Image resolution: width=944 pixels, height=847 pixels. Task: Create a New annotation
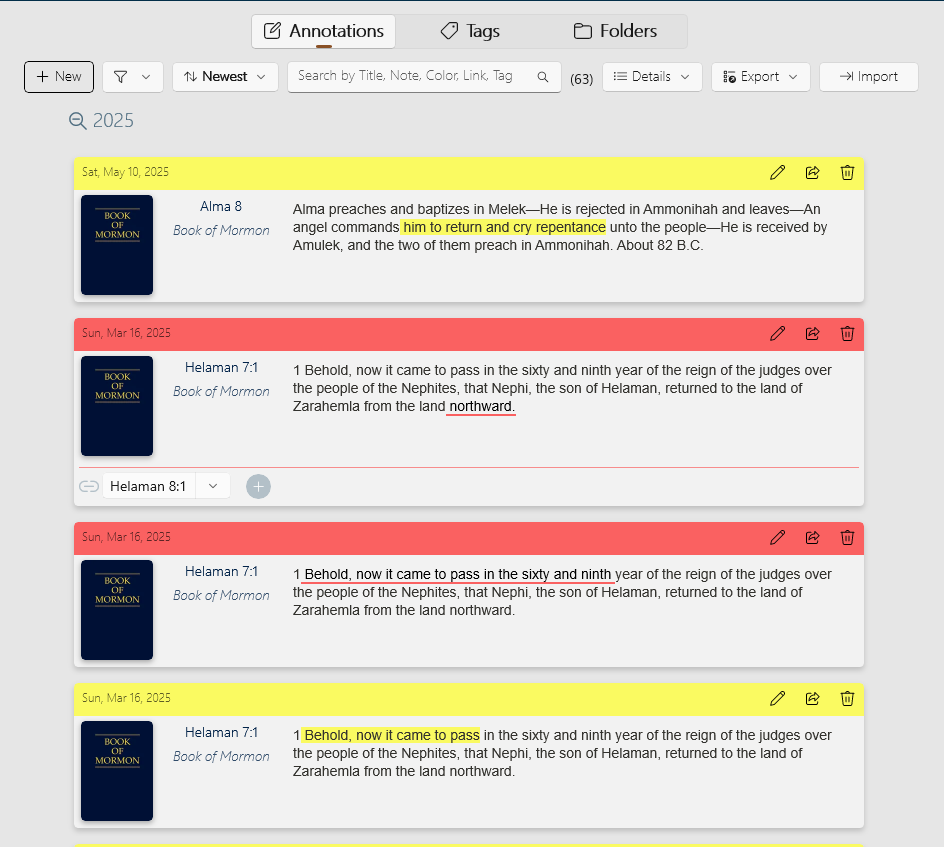point(59,77)
